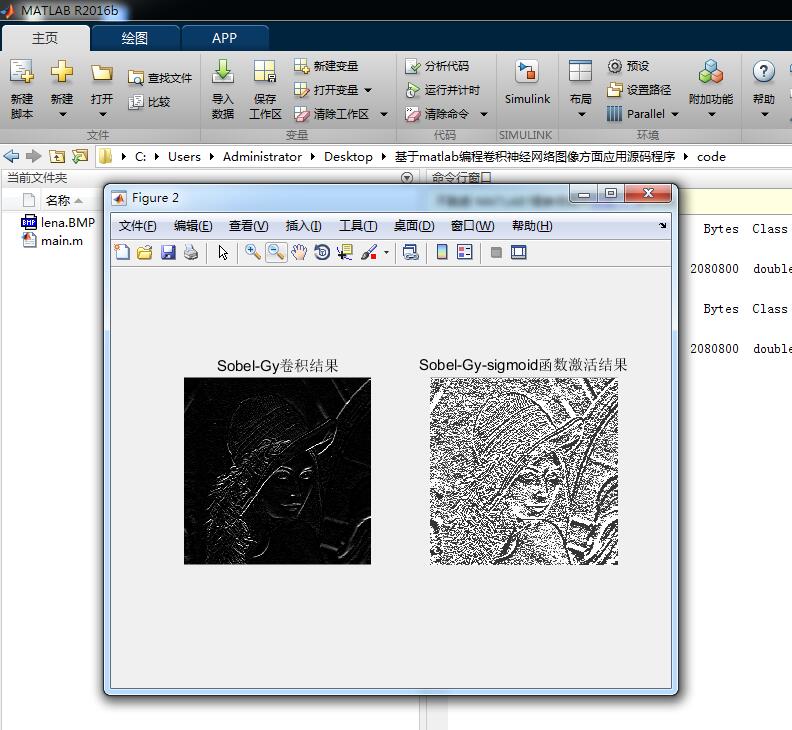This screenshot has width=792, height=730.
Task: Click Administrator in the address path
Action: point(262,157)
